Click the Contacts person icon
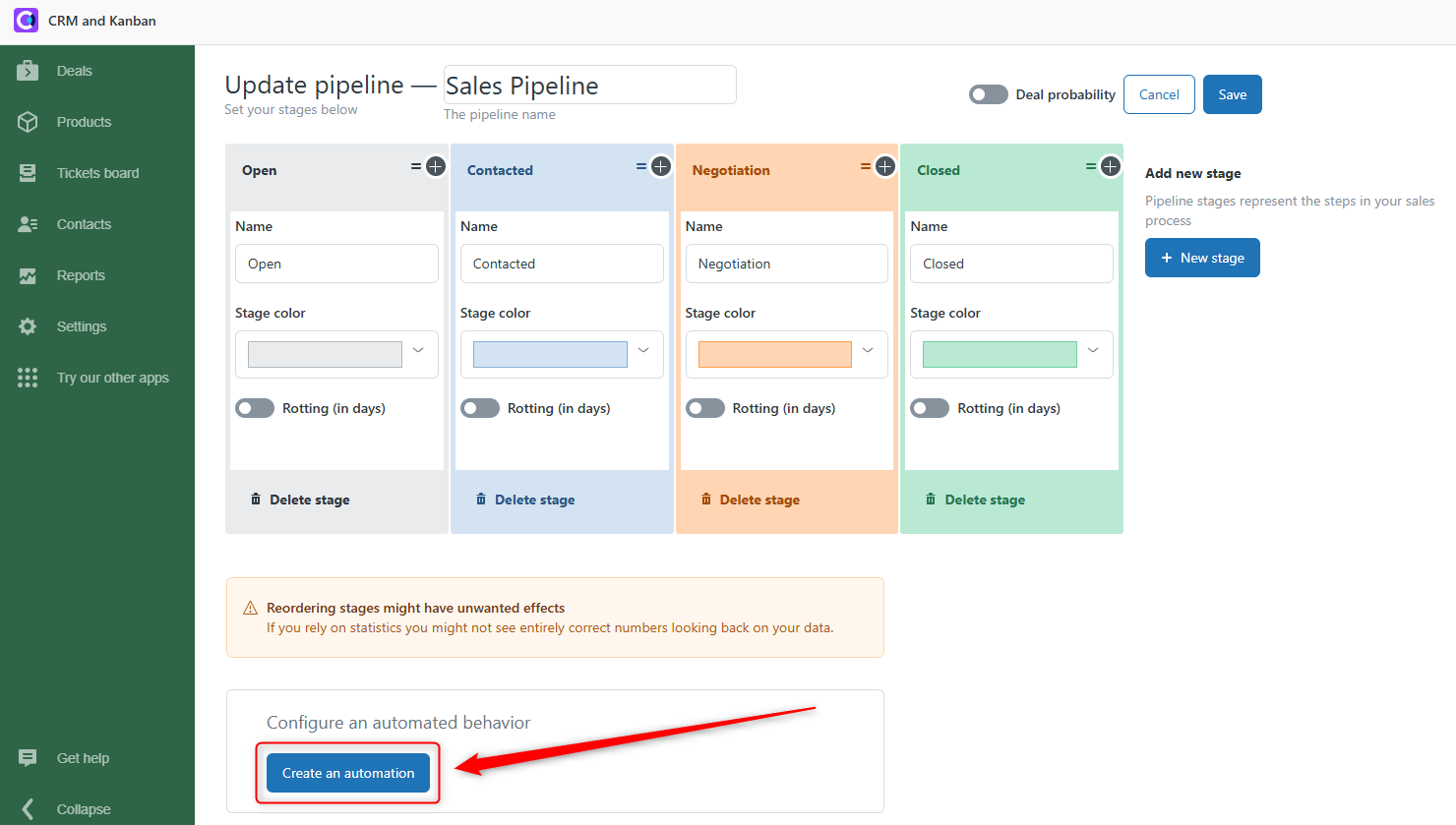 pyautogui.click(x=28, y=224)
